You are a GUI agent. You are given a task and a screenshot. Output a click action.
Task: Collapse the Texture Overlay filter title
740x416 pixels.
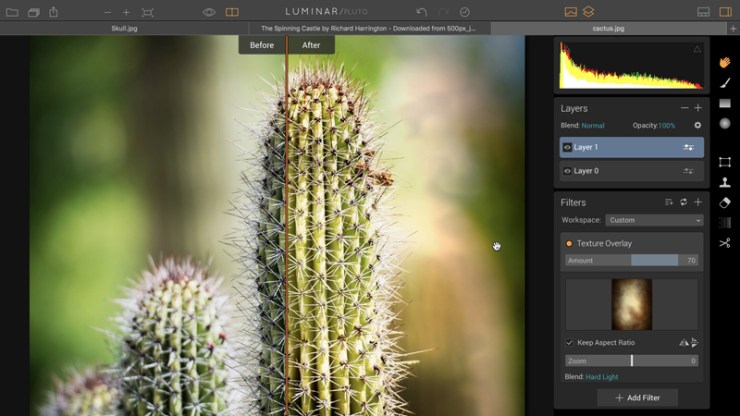[x=604, y=244]
